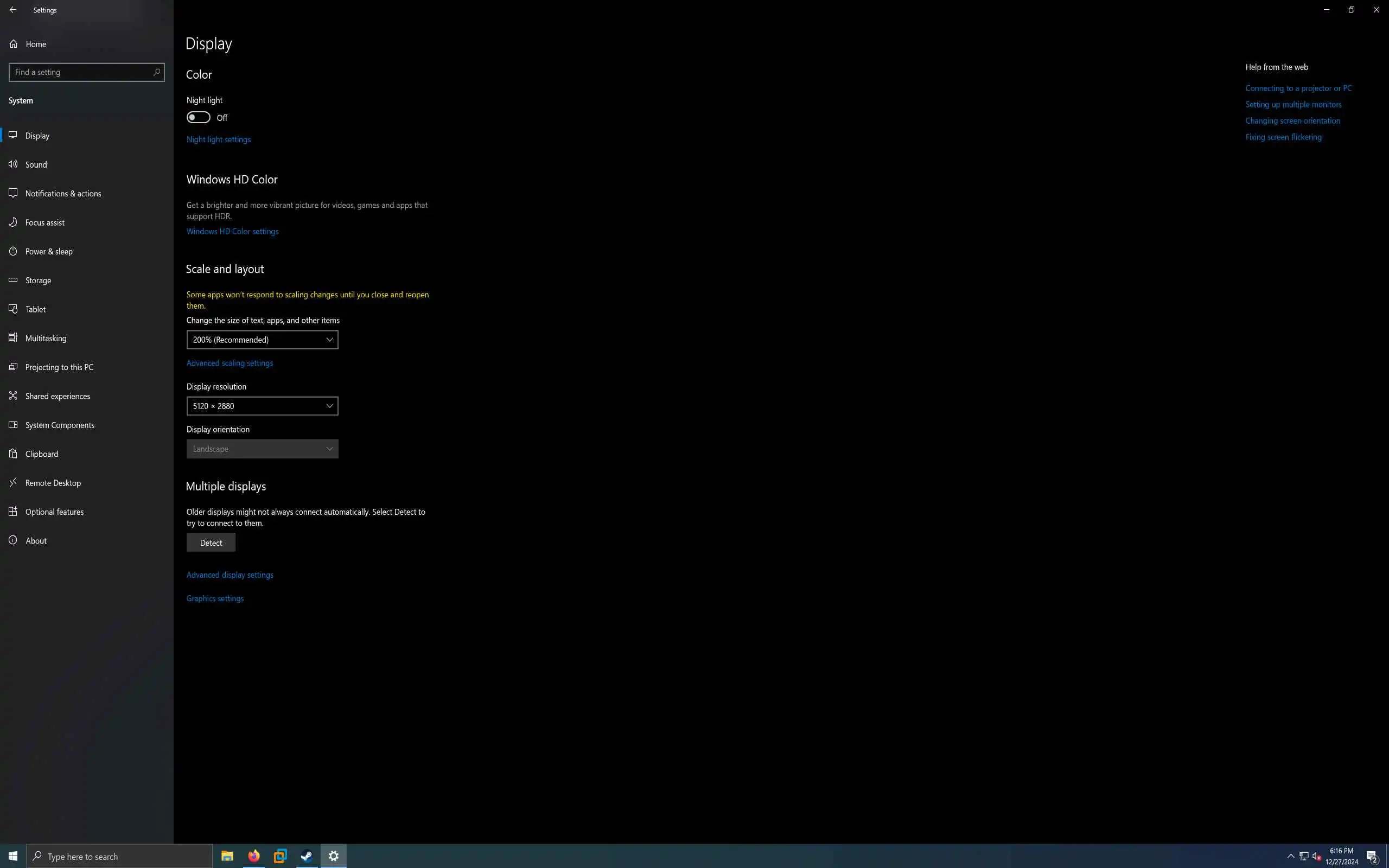
Task: Open Notifications & actions settings
Action: (x=62, y=194)
